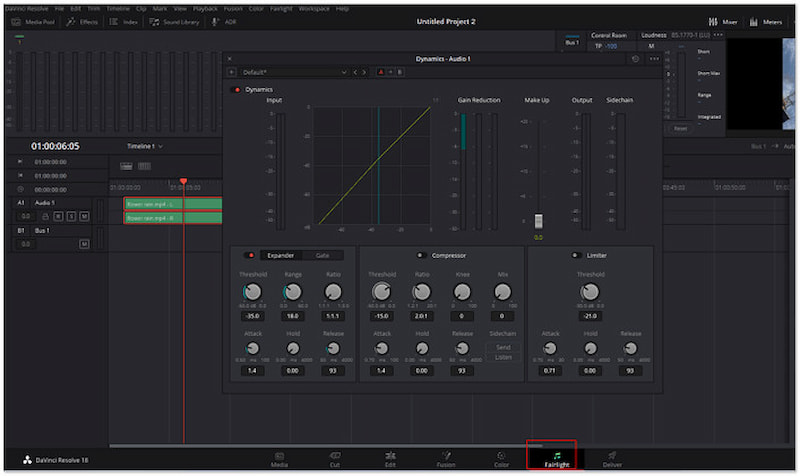This screenshot has height=476, width=800.
Task: Expand the Timeline 1 dropdown
Action: point(161,146)
